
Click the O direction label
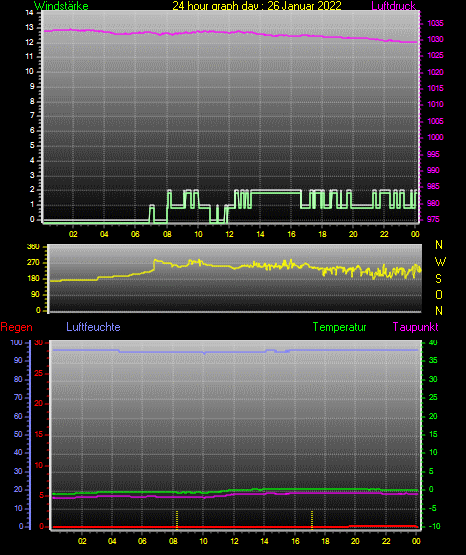point(439,294)
